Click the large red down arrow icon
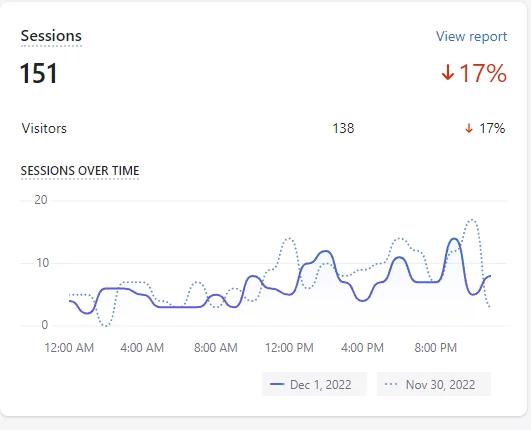This screenshot has width=531, height=430. [448, 72]
